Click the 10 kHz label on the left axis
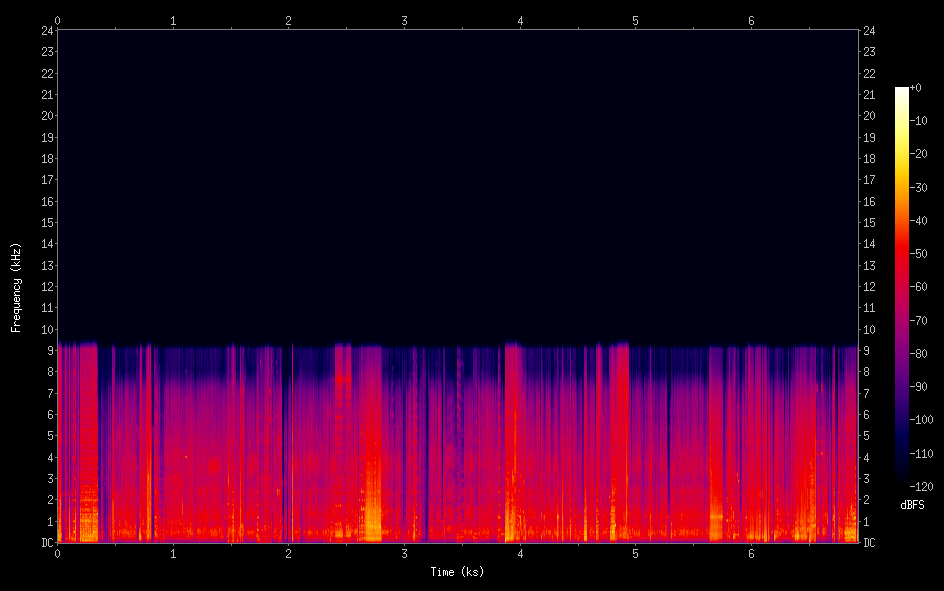This screenshot has width=944, height=591. click(46, 330)
